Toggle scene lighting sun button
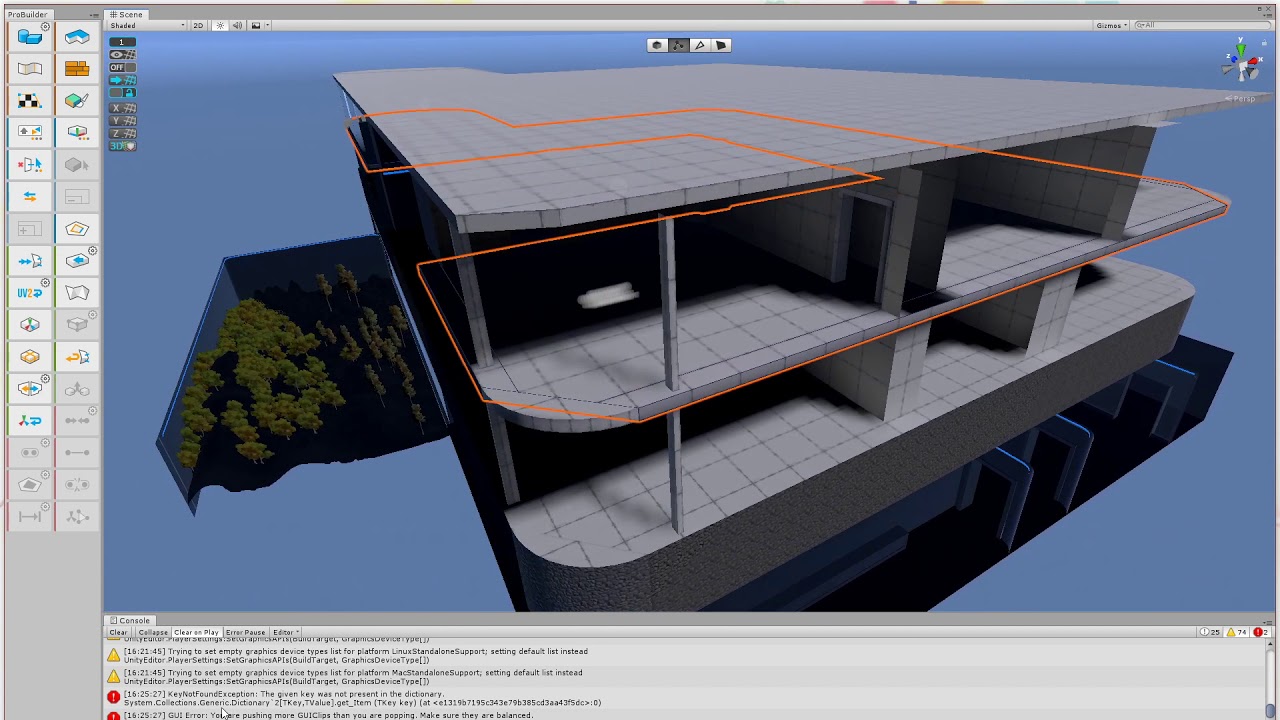Screen dimensions: 1280x720 click(220, 25)
